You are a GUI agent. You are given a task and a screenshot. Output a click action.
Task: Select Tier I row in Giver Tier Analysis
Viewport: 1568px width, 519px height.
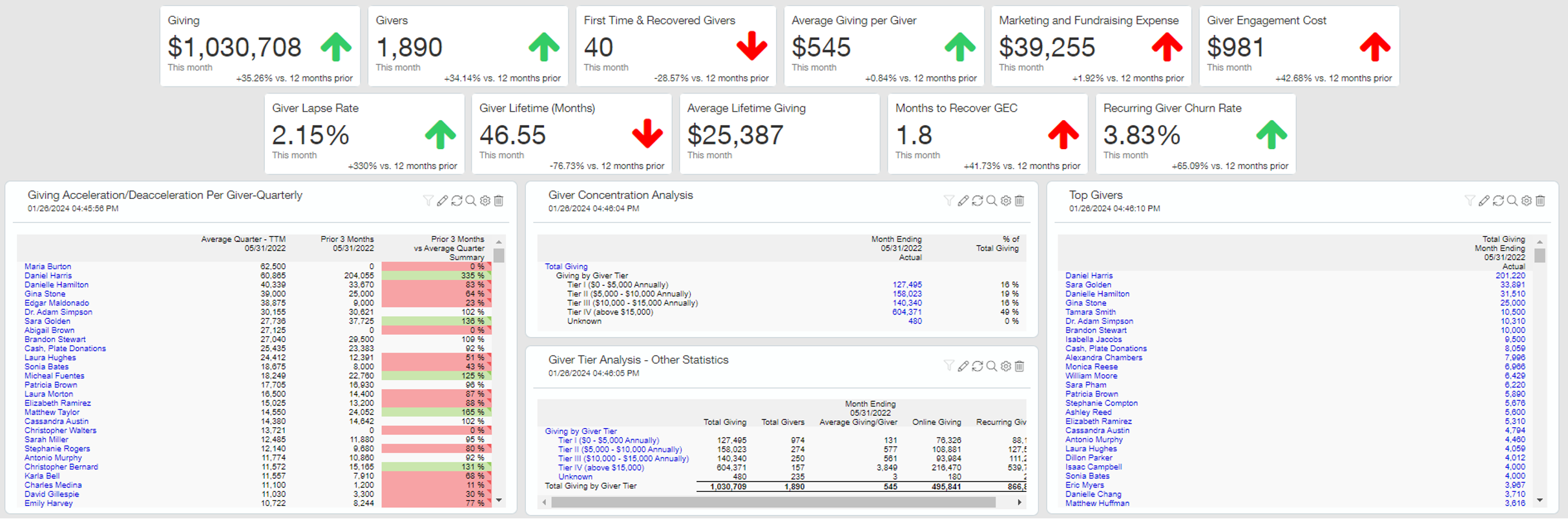[608, 440]
